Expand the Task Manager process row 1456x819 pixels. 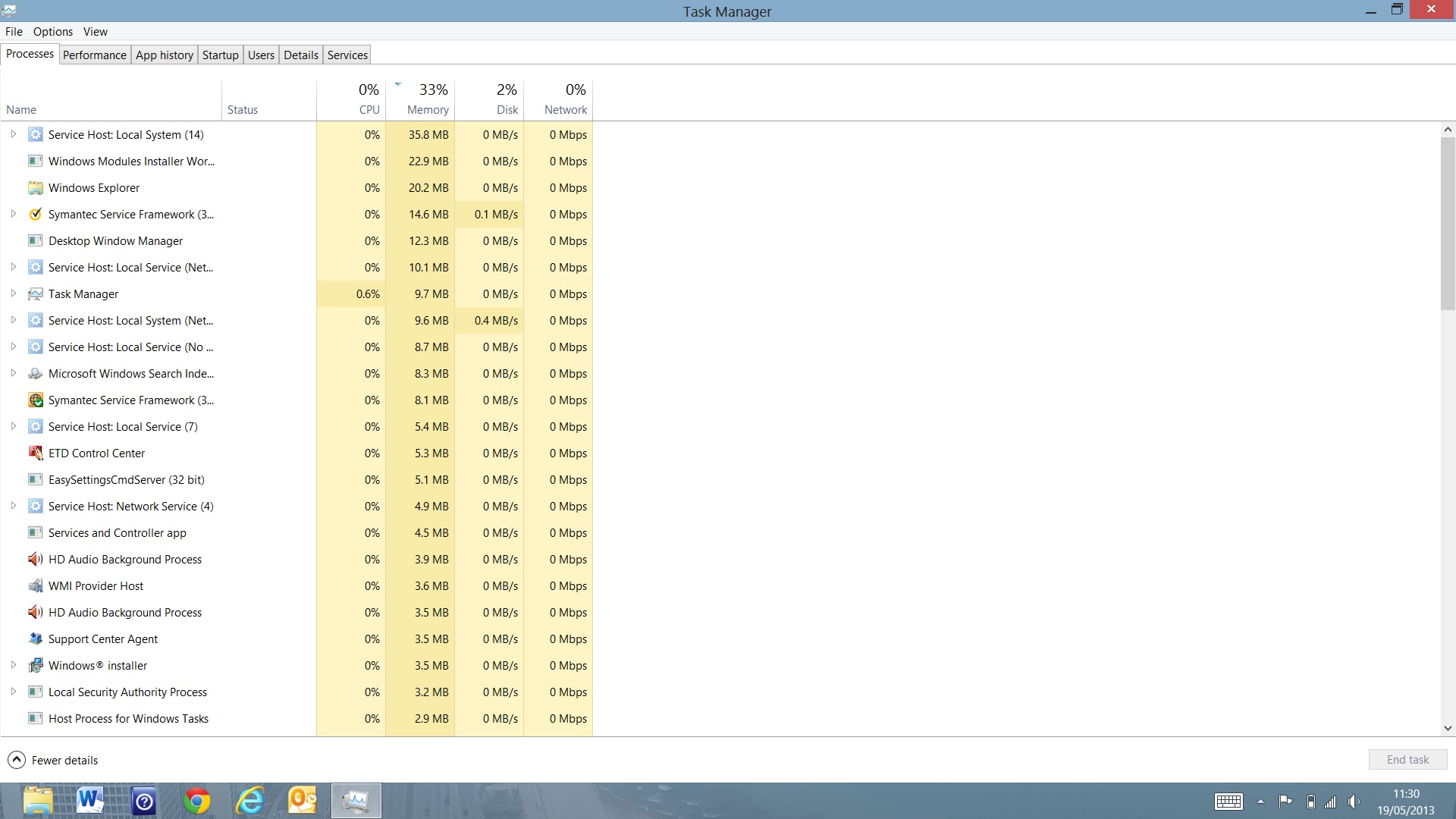point(13,293)
